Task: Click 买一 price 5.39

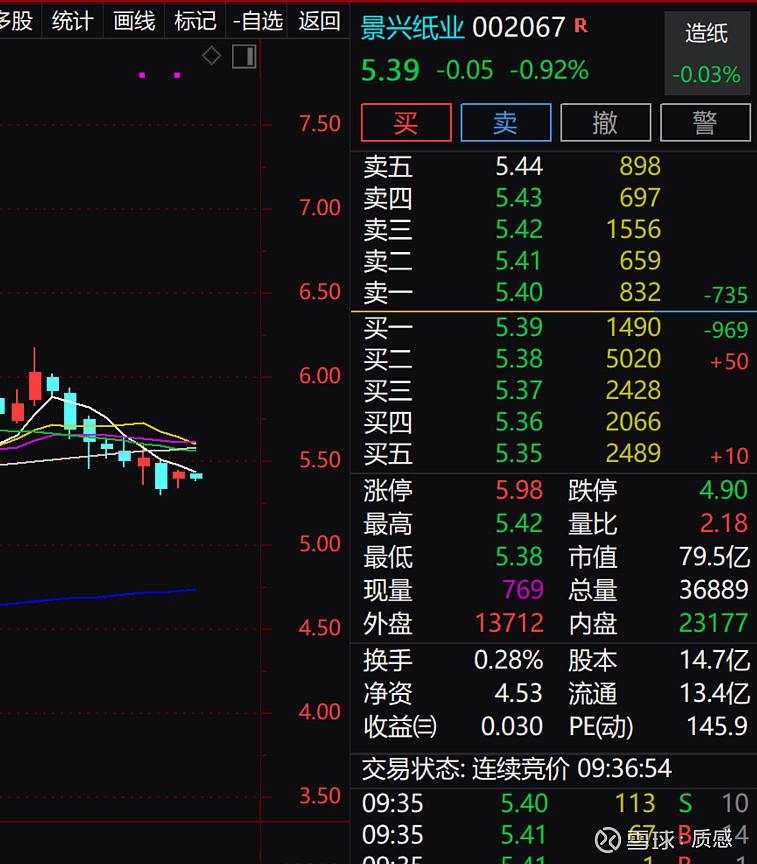Action: click(519, 327)
